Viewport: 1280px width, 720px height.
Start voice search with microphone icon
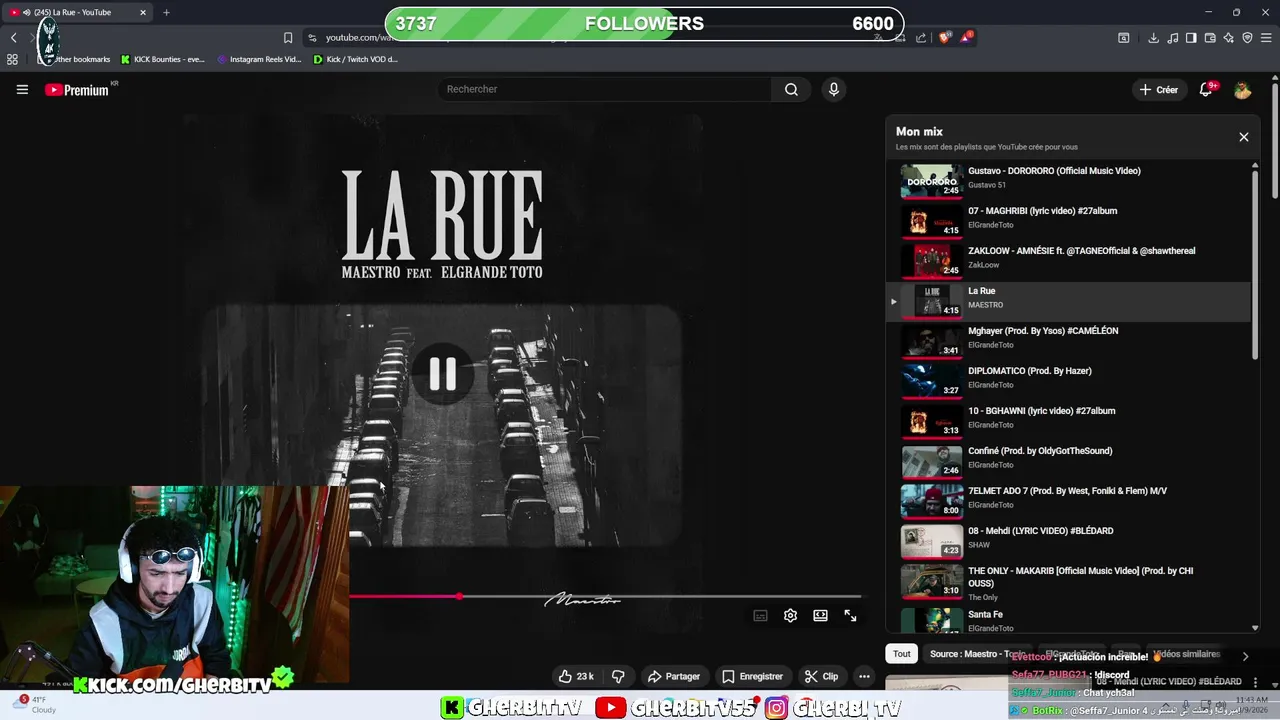click(834, 89)
